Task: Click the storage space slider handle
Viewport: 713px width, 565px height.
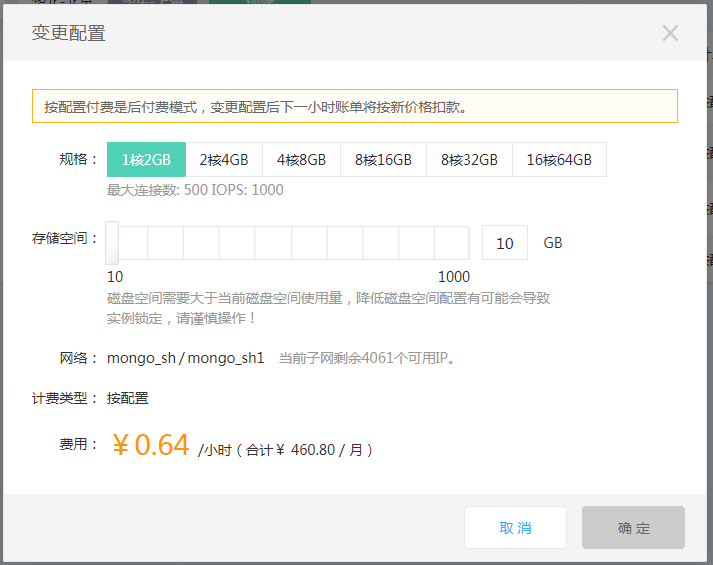Action: click(112, 243)
